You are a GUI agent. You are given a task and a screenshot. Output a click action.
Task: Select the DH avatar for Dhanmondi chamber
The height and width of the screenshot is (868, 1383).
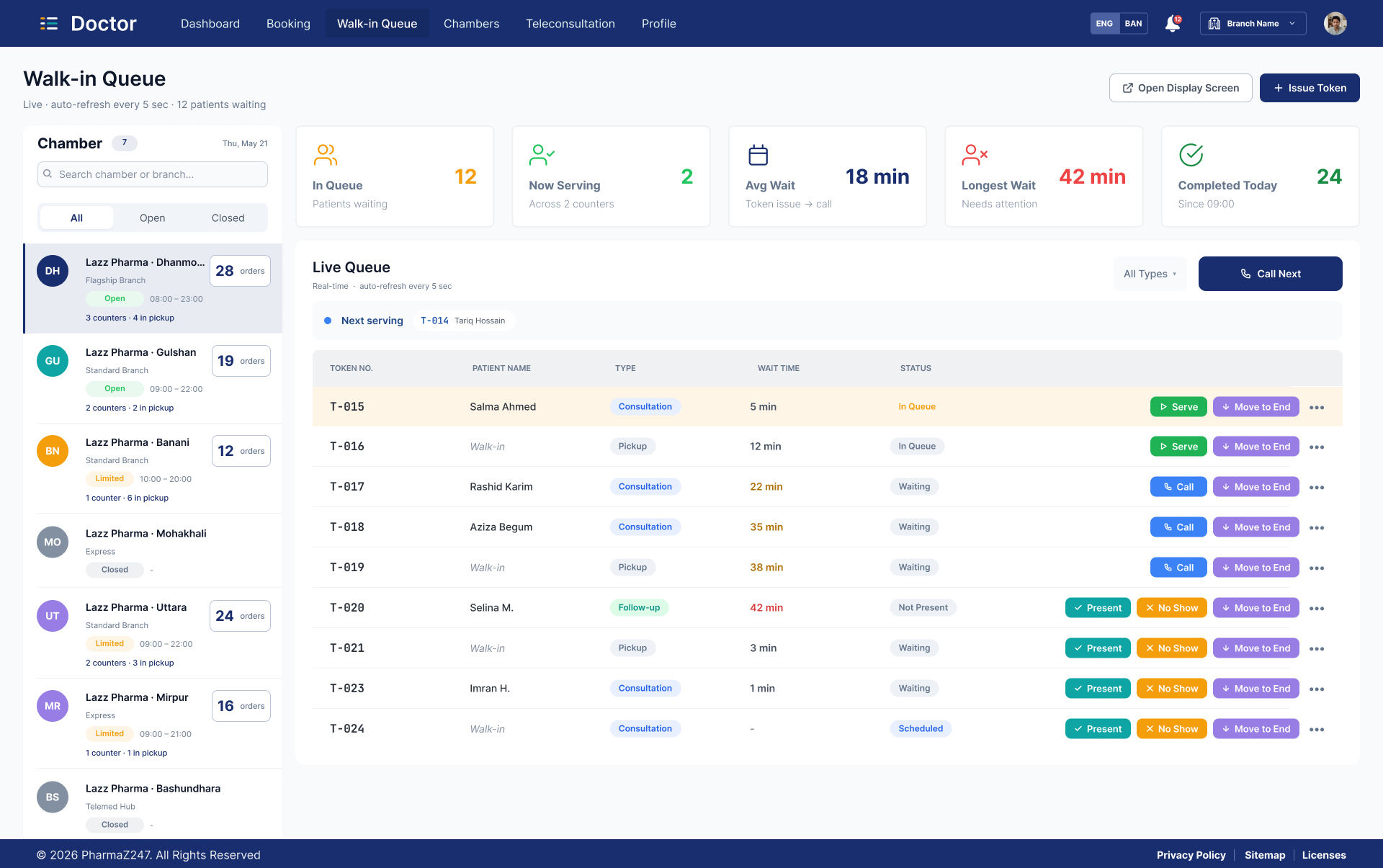(53, 271)
